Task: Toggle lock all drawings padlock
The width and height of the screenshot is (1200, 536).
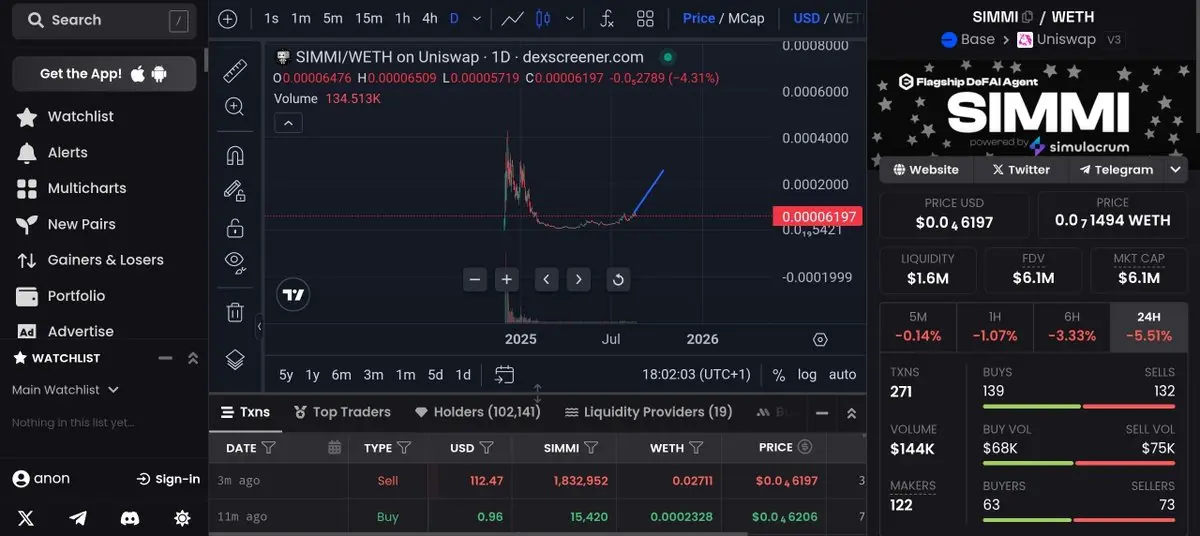Action: coord(235,228)
